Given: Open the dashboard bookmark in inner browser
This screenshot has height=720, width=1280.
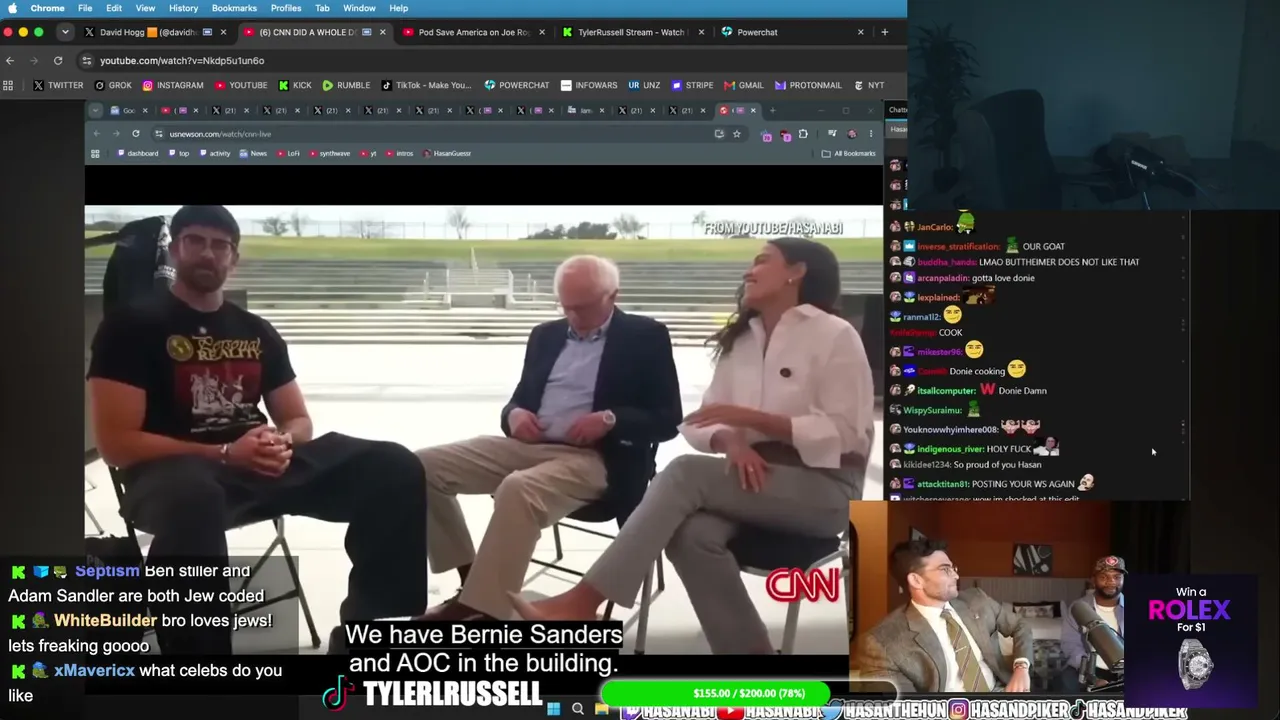Looking at the screenshot, I should tap(138, 153).
